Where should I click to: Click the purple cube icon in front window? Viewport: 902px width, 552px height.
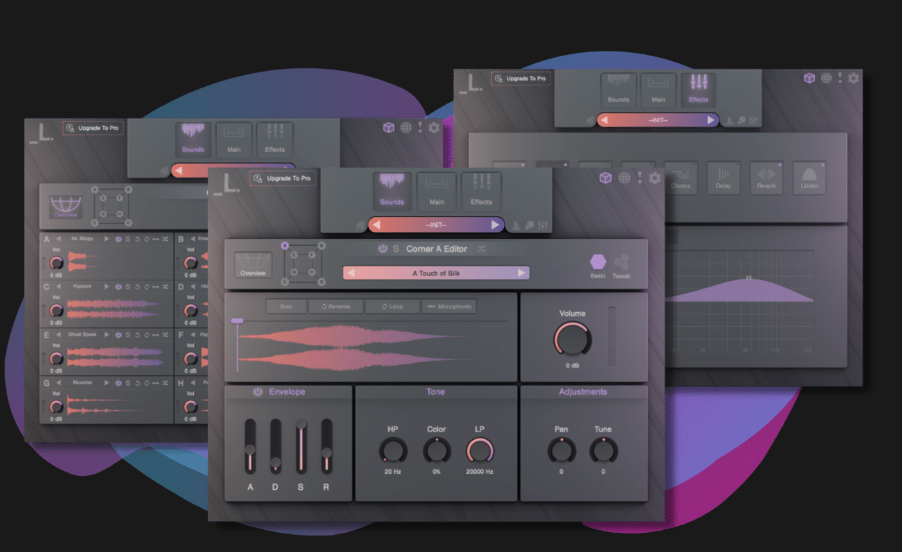[x=605, y=178]
